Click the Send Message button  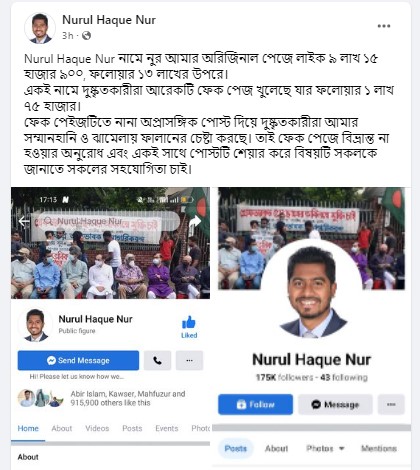[x=78, y=360]
